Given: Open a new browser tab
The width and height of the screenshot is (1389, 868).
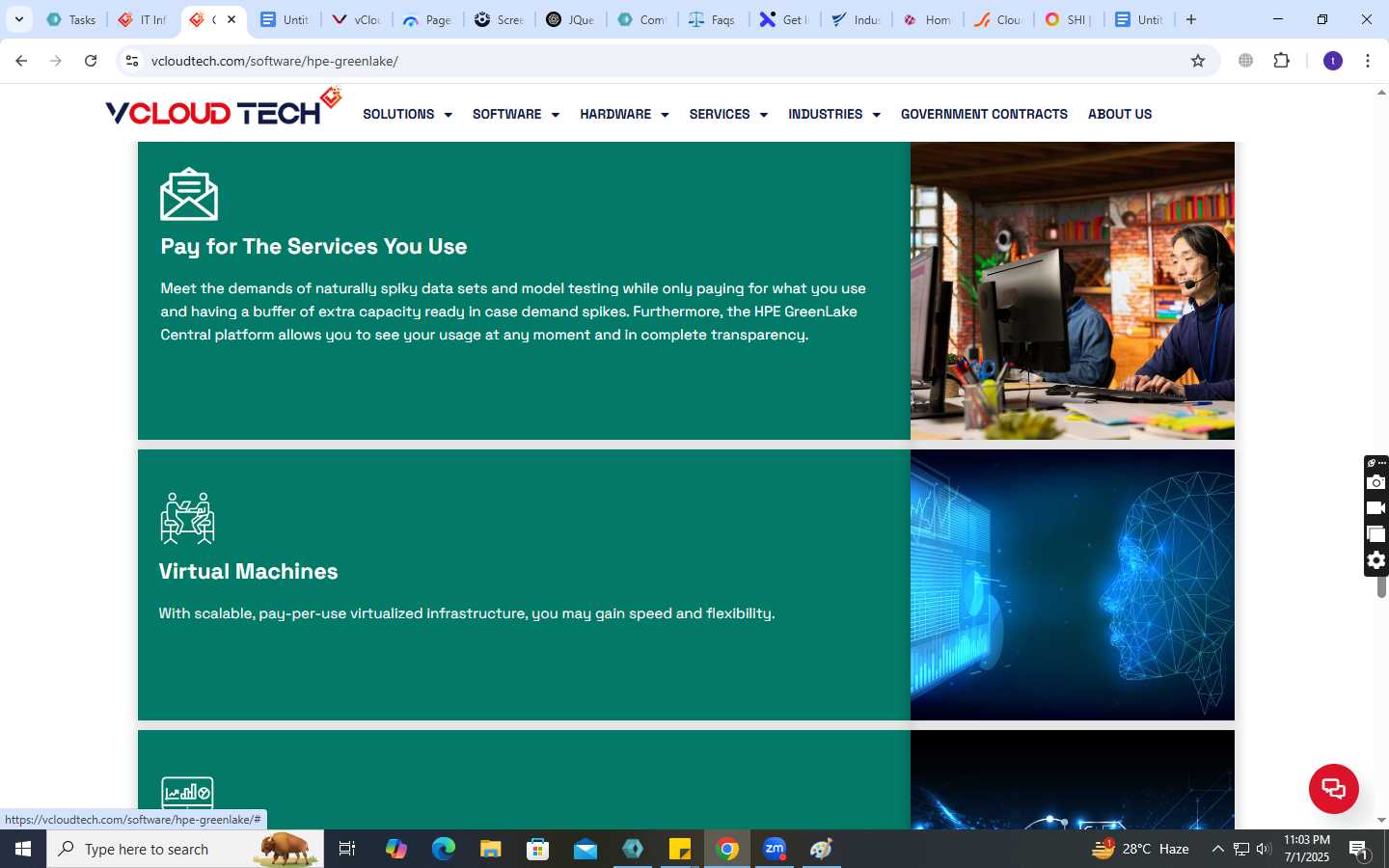Looking at the screenshot, I should click(1191, 19).
